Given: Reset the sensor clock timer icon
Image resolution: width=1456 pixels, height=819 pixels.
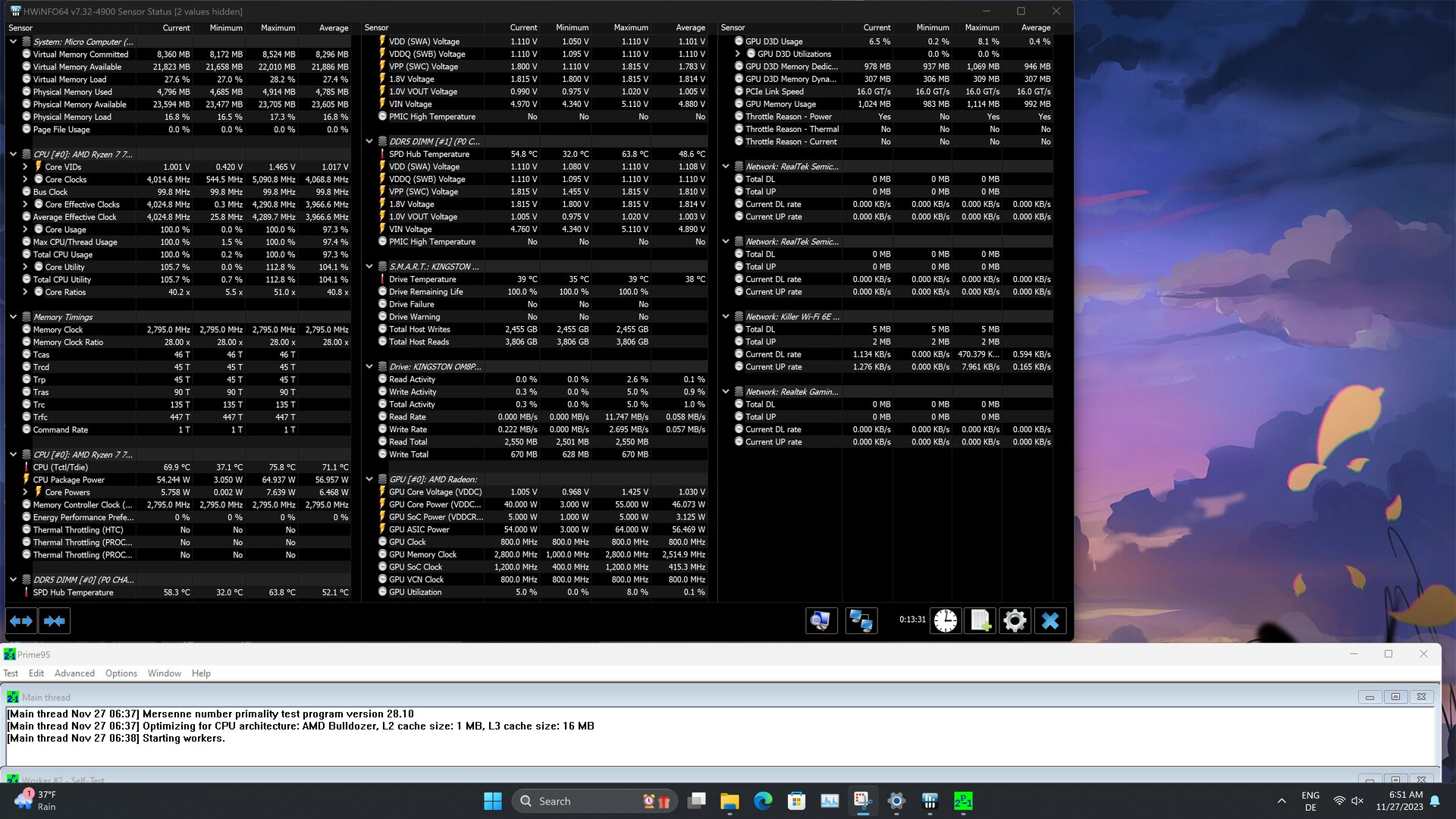Looking at the screenshot, I should pos(945,621).
